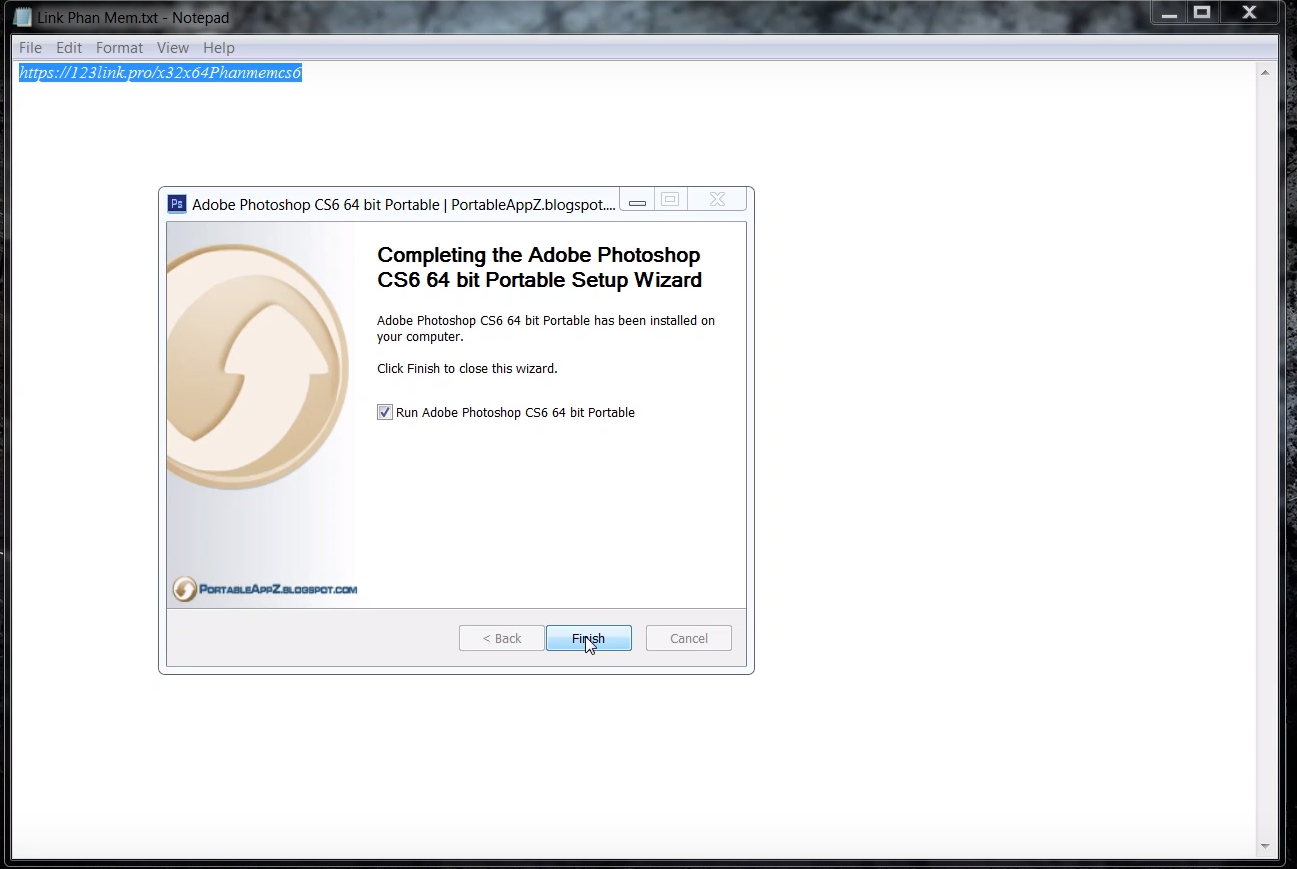The height and width of the screenshot is (869, 1297).
Task: Expand the View menu in Notepad
Action: tap(172, 48)
